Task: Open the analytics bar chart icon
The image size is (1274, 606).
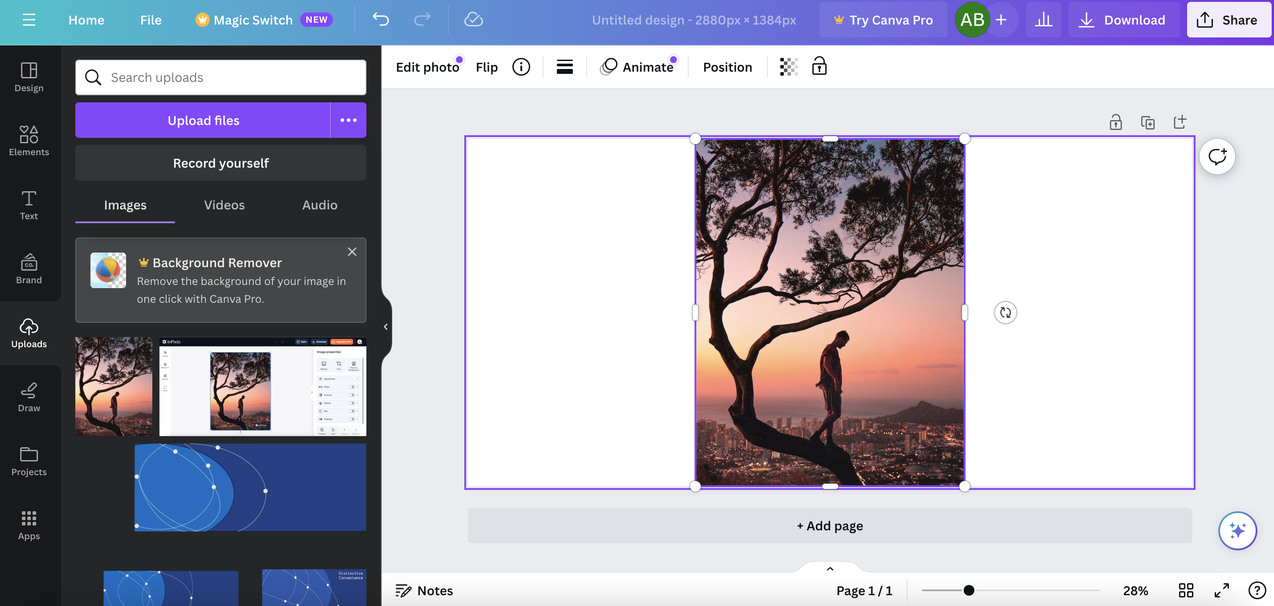Action: point(1043,20)
